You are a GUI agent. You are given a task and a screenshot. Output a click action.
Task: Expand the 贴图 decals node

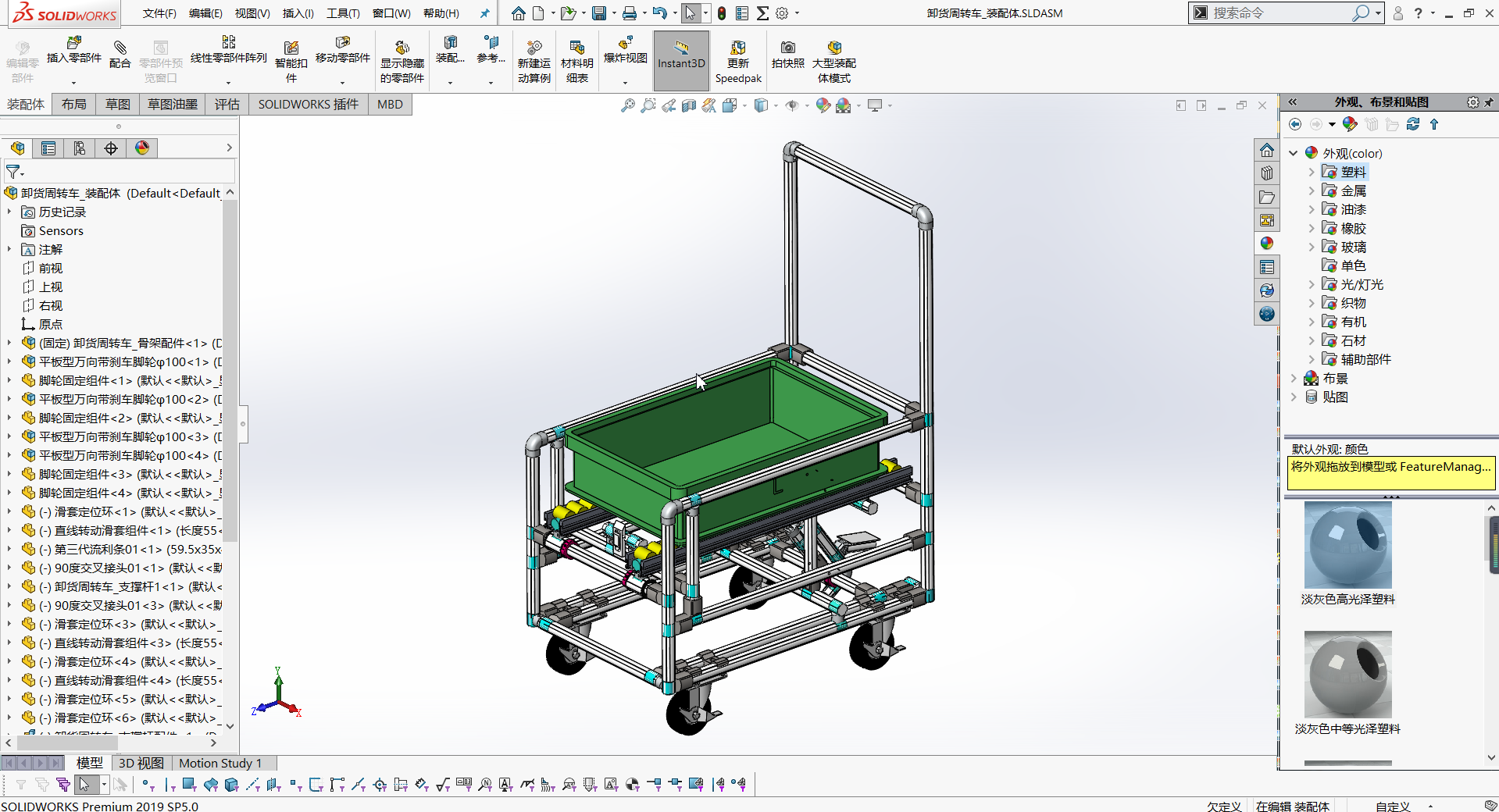point(1293,397)
